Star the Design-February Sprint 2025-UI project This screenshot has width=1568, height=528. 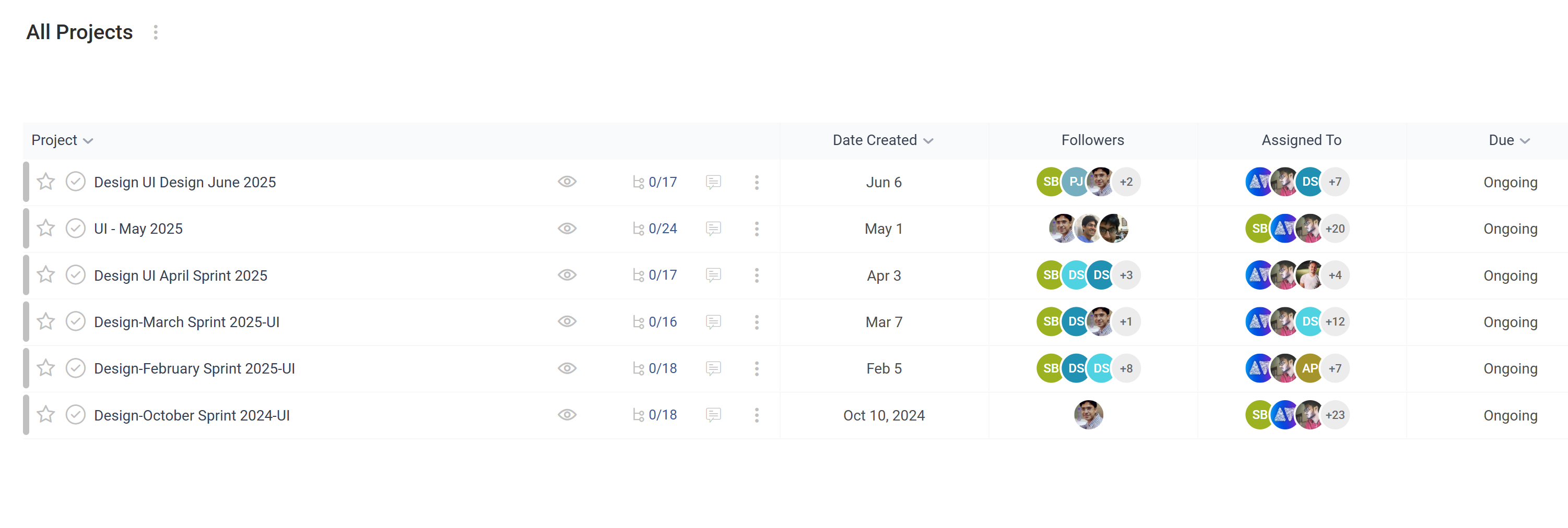point(45,368)
